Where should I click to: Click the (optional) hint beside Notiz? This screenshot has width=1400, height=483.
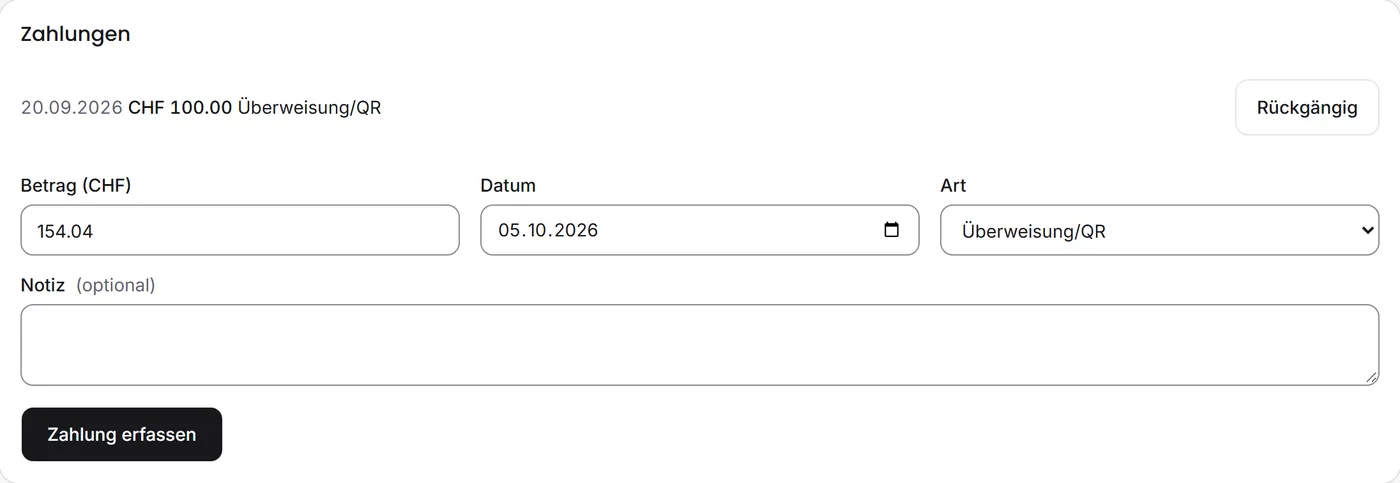(x=116, y=285)
